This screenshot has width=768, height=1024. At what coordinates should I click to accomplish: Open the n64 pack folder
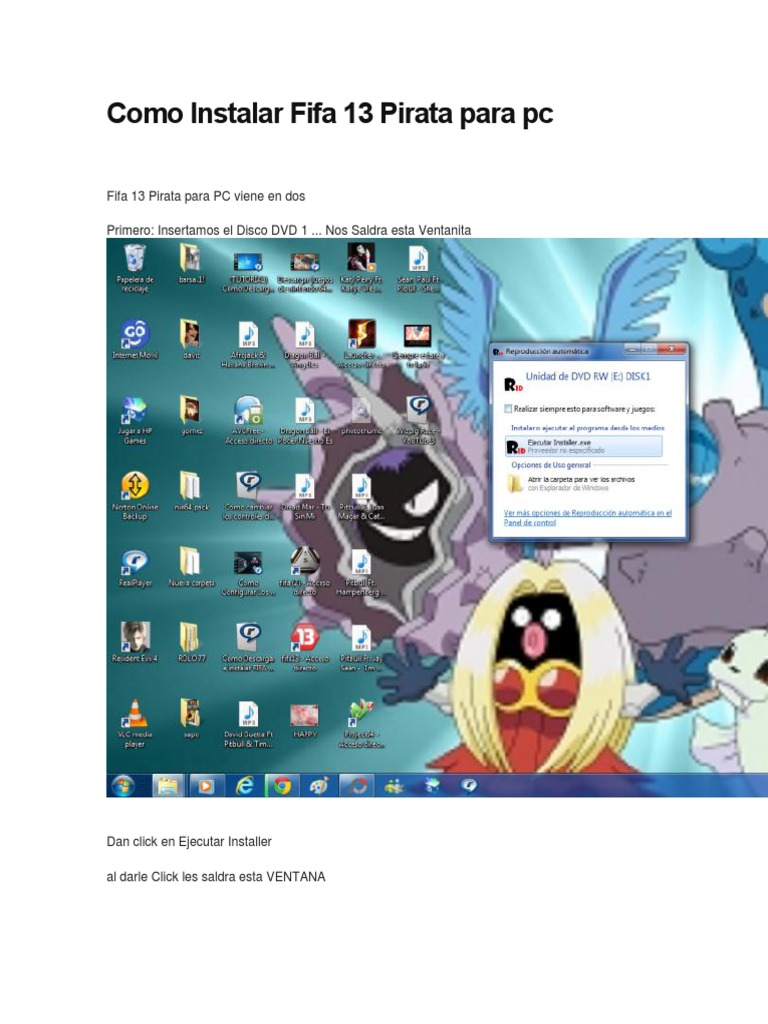coord(191,491)
